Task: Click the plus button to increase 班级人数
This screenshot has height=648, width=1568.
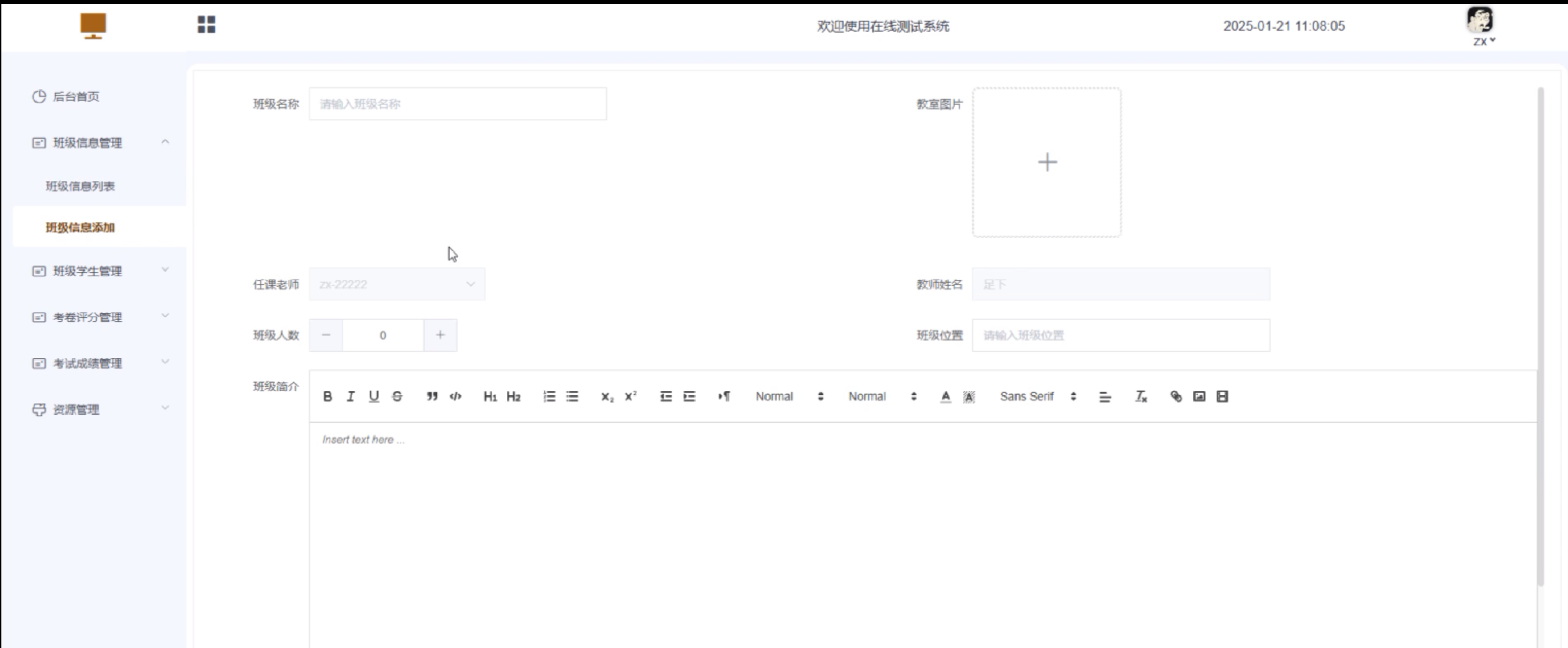Action: pos(440,335)
